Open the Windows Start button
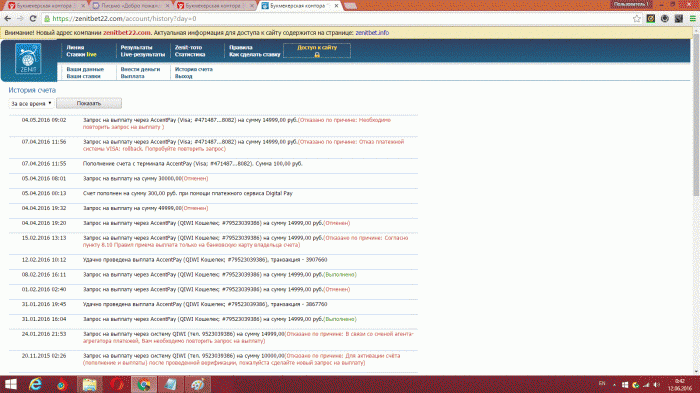700x393 pixels. (11, 384)
